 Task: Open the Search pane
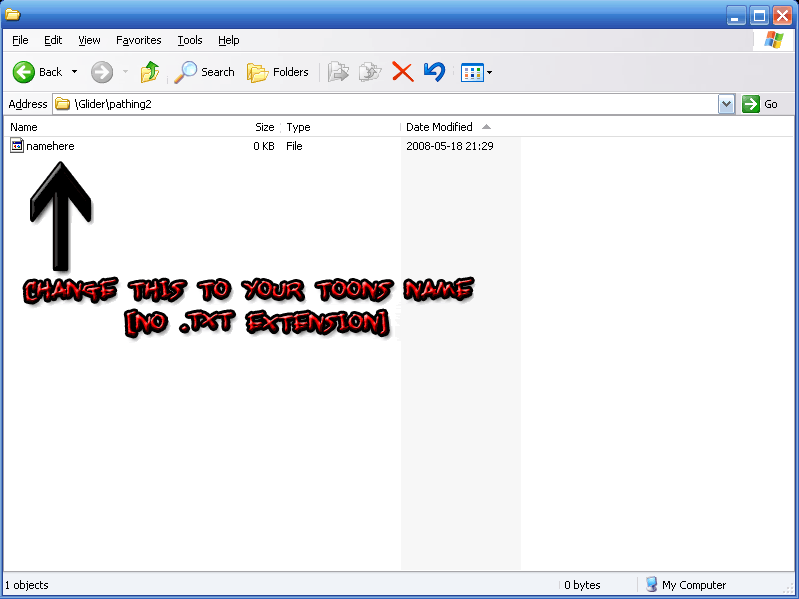(204, 72)
